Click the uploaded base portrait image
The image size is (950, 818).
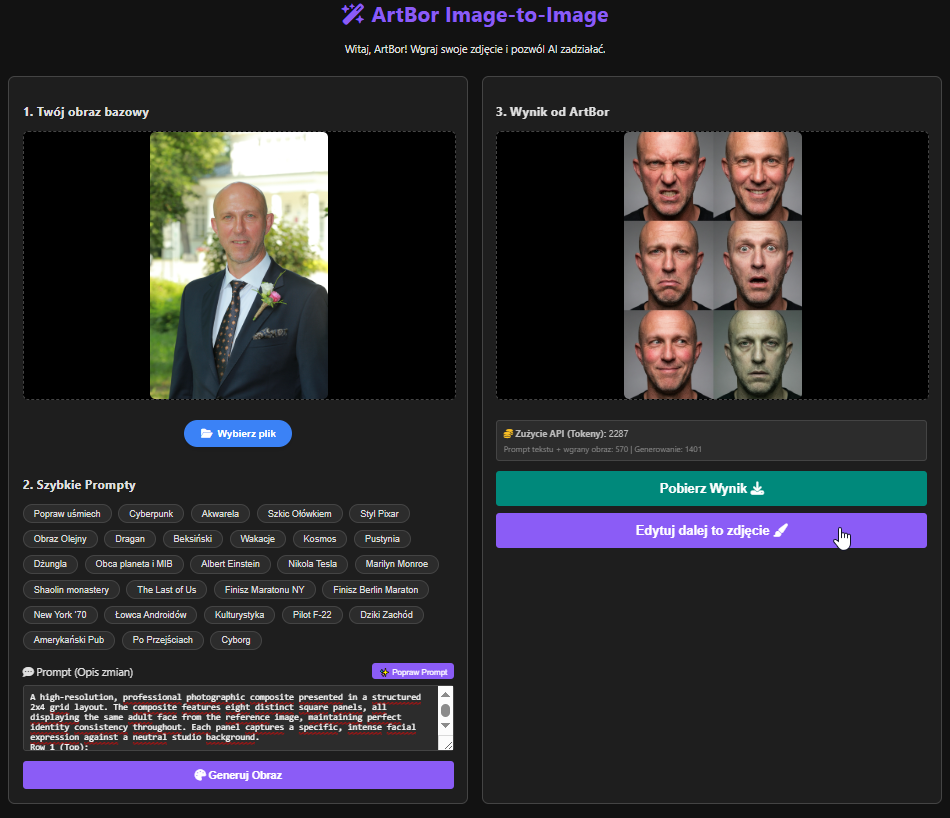[239, 266]
